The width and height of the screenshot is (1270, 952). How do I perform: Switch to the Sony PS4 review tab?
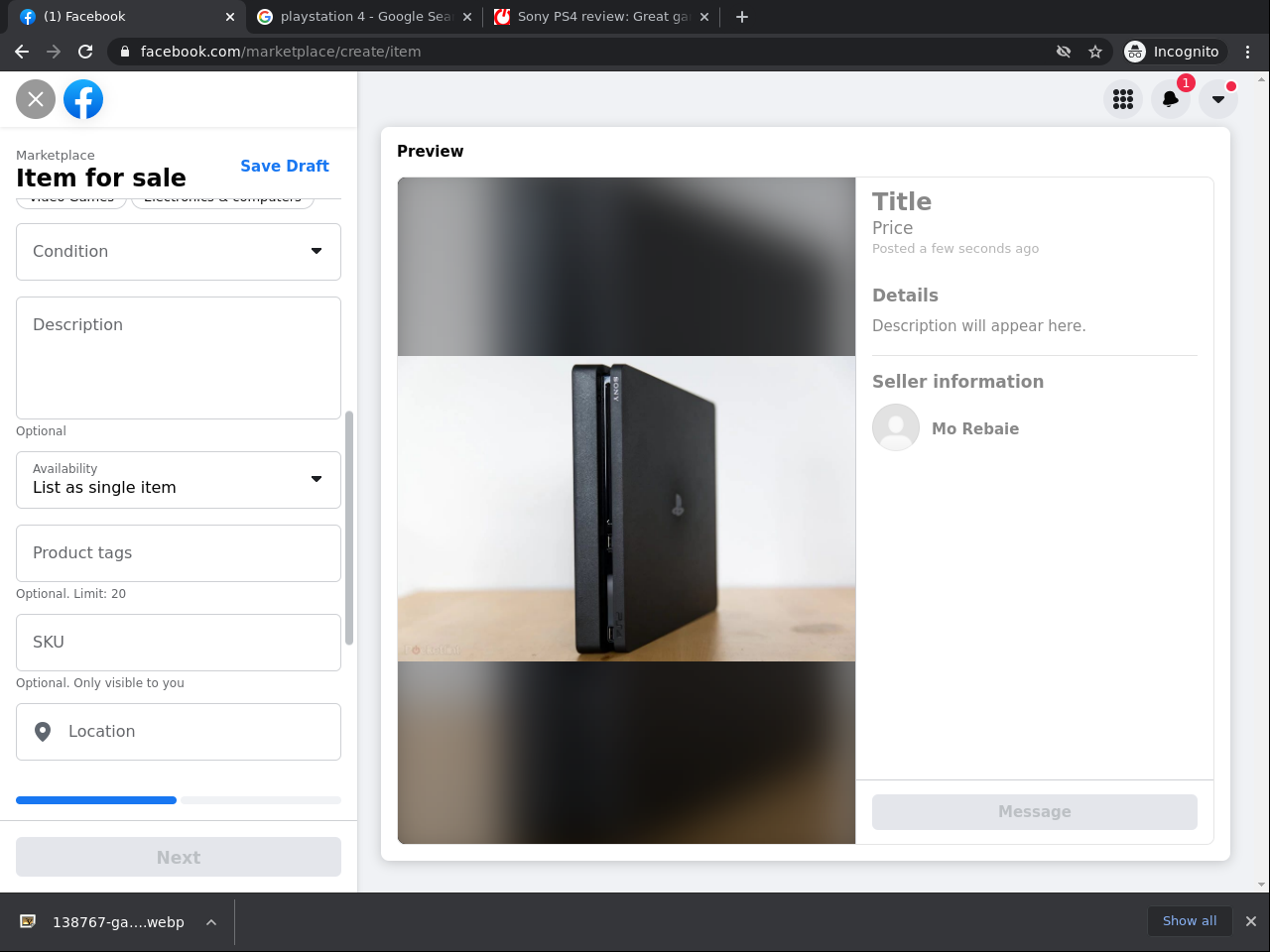(600, 17)
